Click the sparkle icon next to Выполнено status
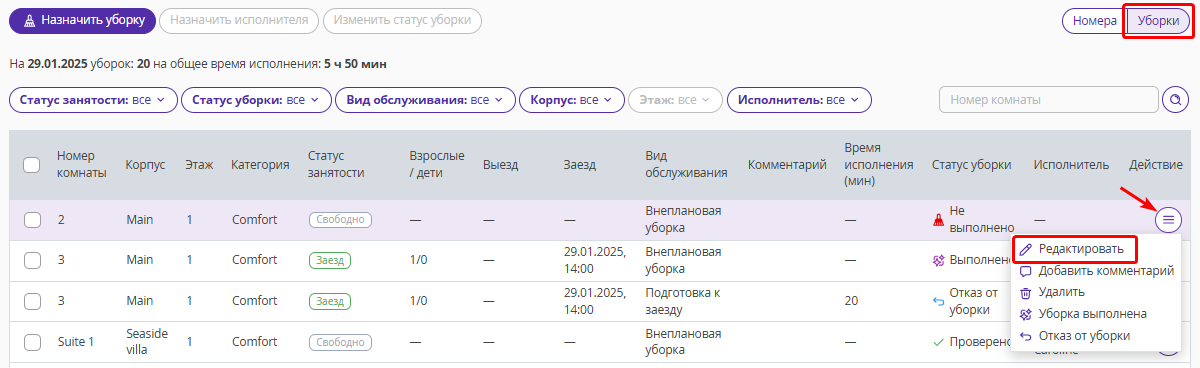 (938, 260)
